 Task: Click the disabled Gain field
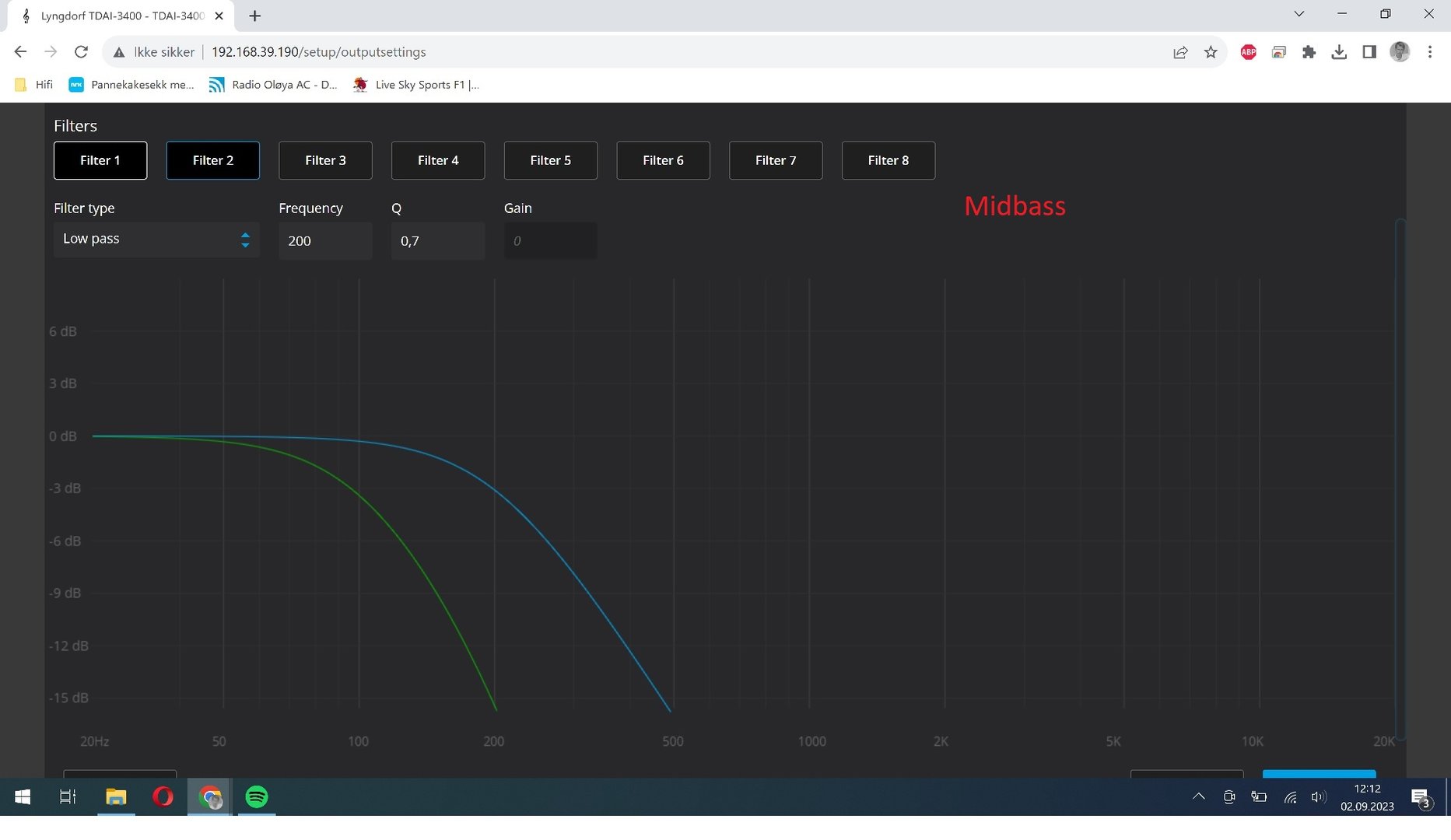(x=551, y=240)
